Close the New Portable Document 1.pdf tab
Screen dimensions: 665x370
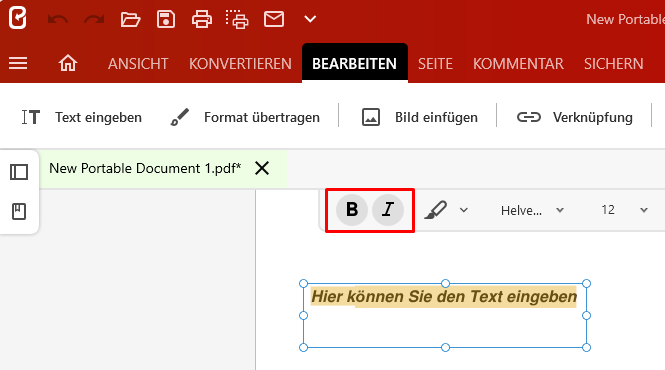[x=262, y=168]
